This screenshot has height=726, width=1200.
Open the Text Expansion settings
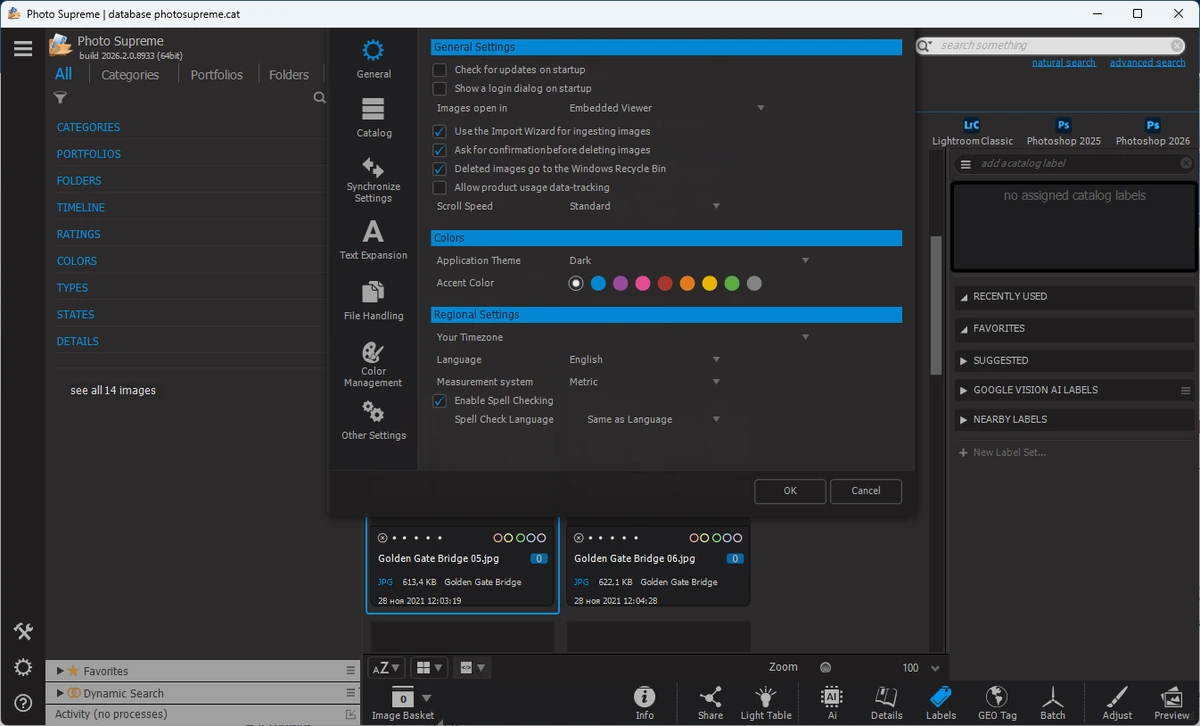click(x=373, y=240)
